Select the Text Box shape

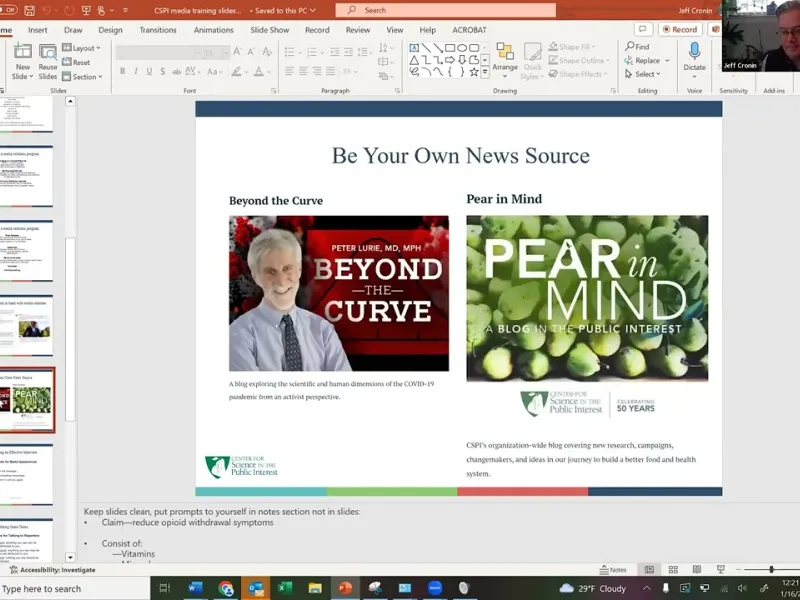(x=414, y=48)
